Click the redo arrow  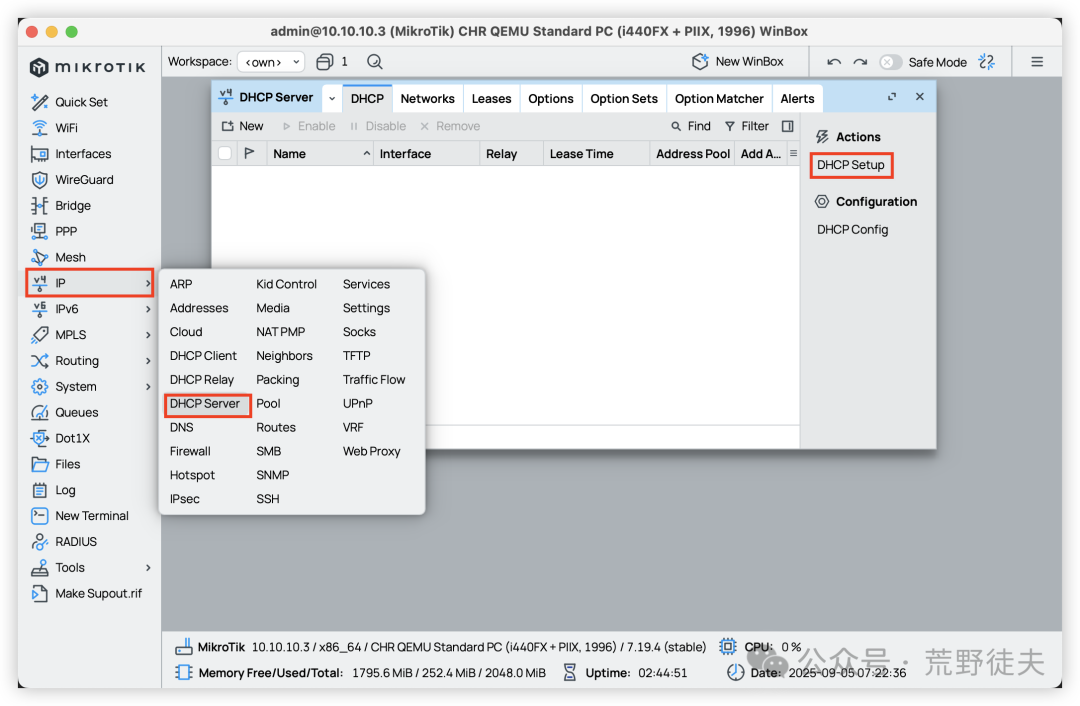click(x=860, y=62)
